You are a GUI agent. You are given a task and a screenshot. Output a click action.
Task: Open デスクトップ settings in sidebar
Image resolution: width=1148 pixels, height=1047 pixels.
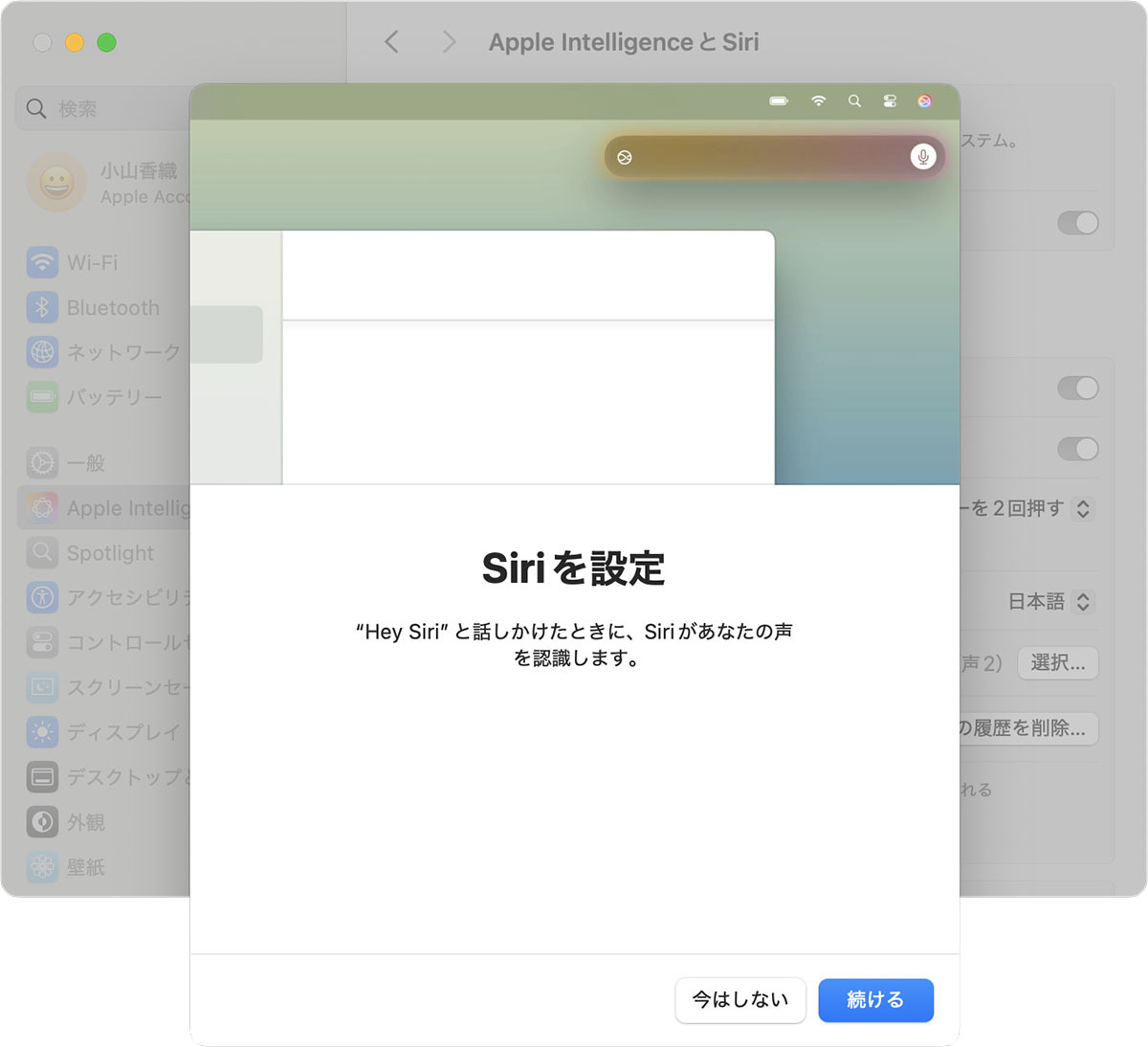[105, 777]
